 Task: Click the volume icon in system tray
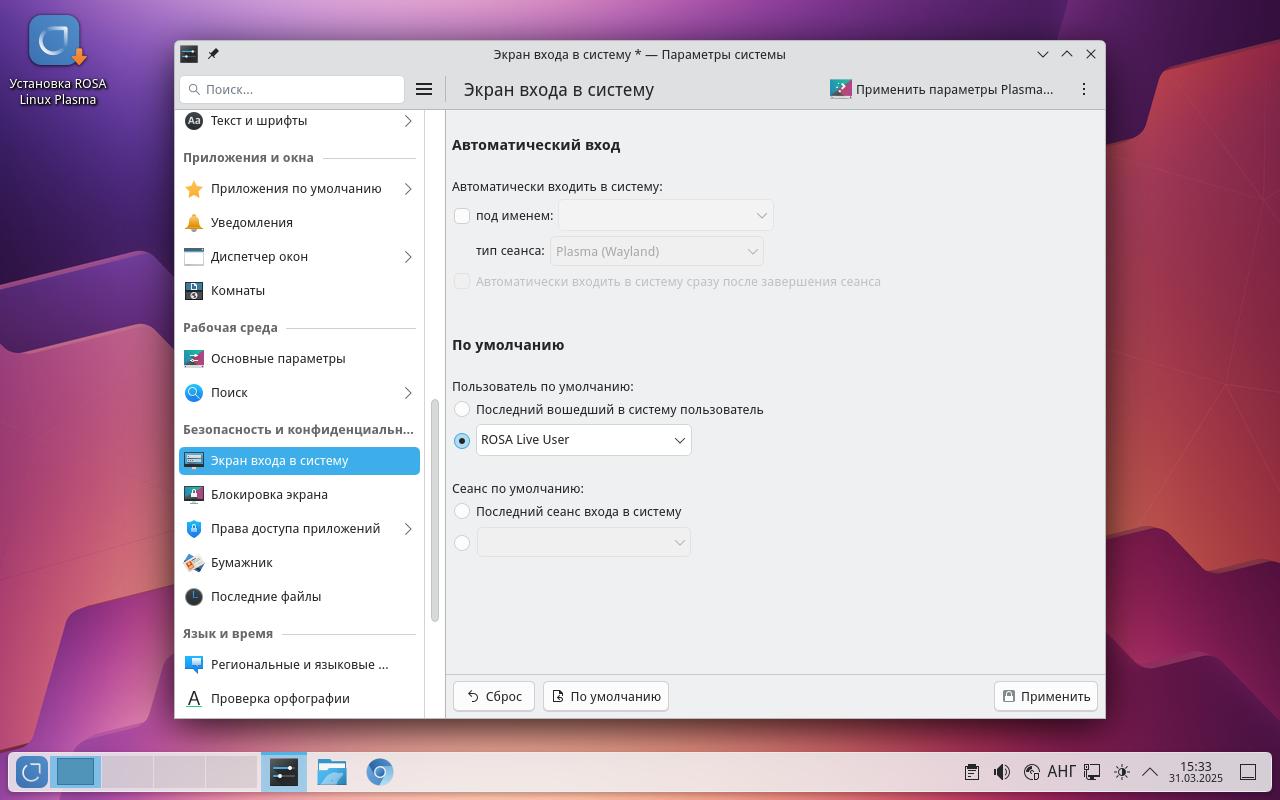(x=1001, y=772)
